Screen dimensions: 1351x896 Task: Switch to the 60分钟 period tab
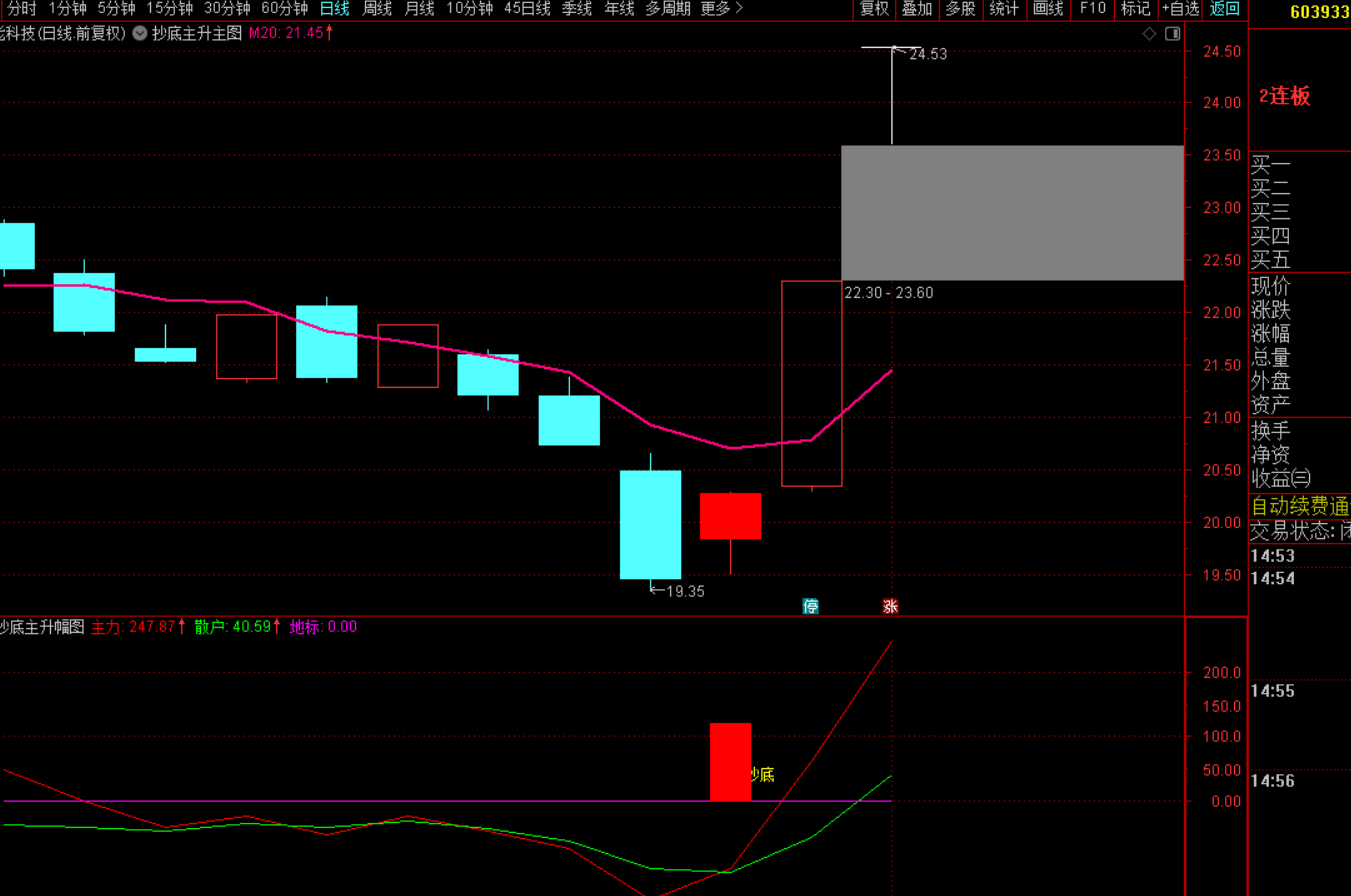[284, 9]
